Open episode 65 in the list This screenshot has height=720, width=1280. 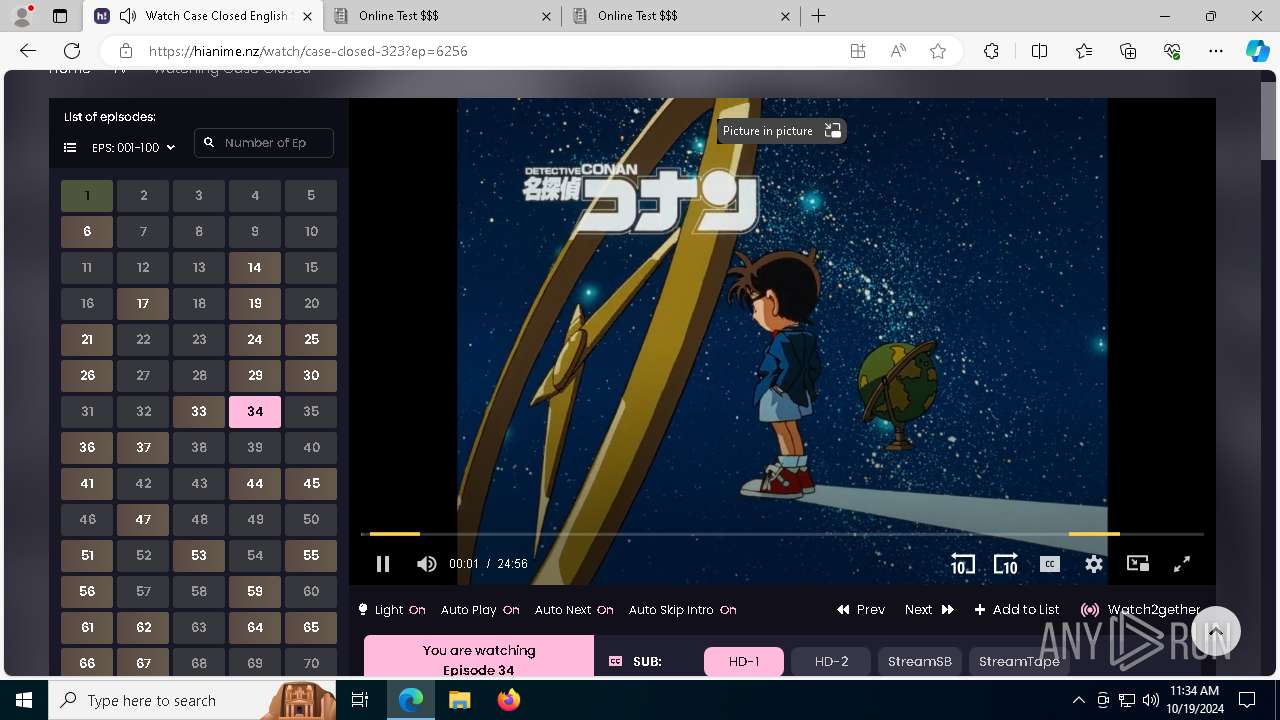pos(311,628)
